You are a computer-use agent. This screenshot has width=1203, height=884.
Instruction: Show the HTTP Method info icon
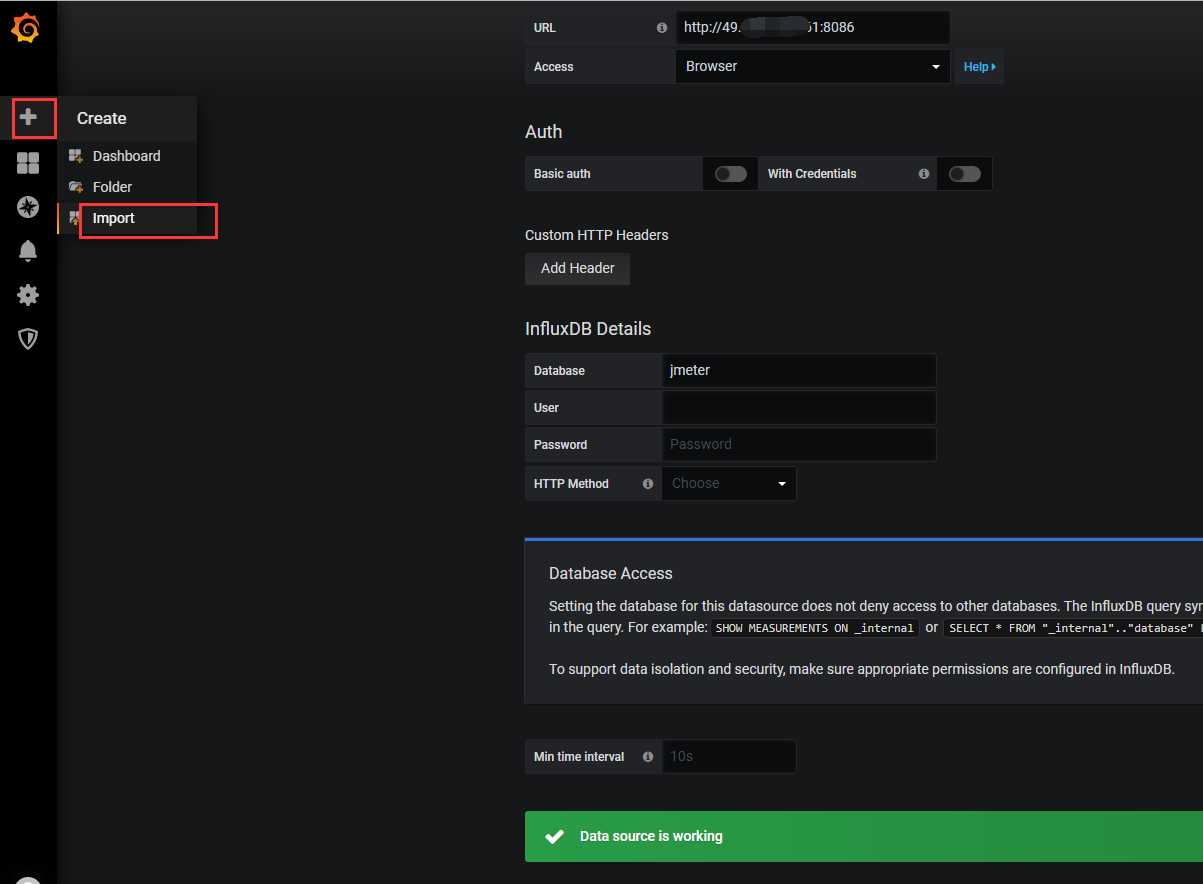(648, 484)
